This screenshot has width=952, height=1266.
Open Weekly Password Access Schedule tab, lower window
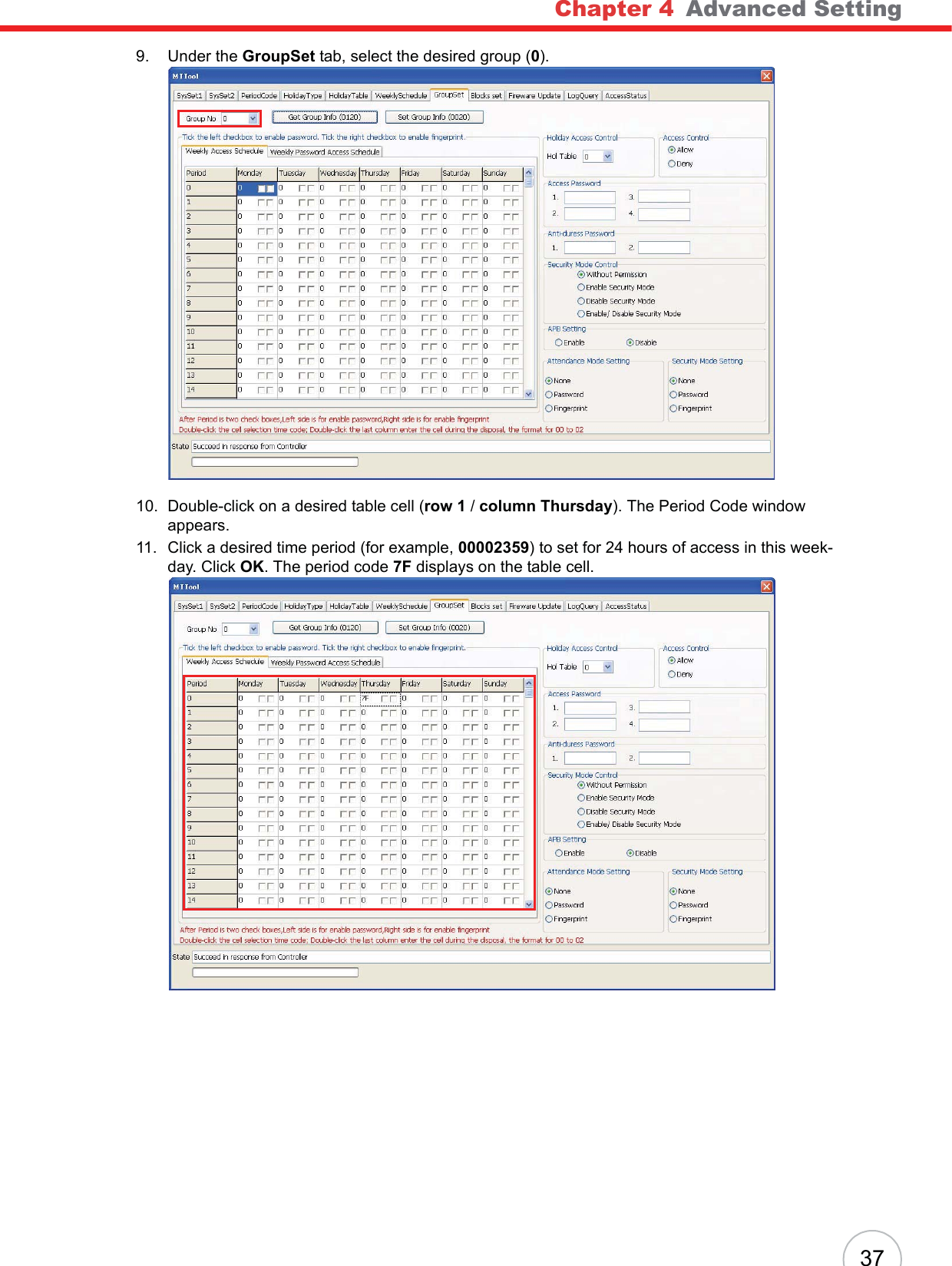326,663
